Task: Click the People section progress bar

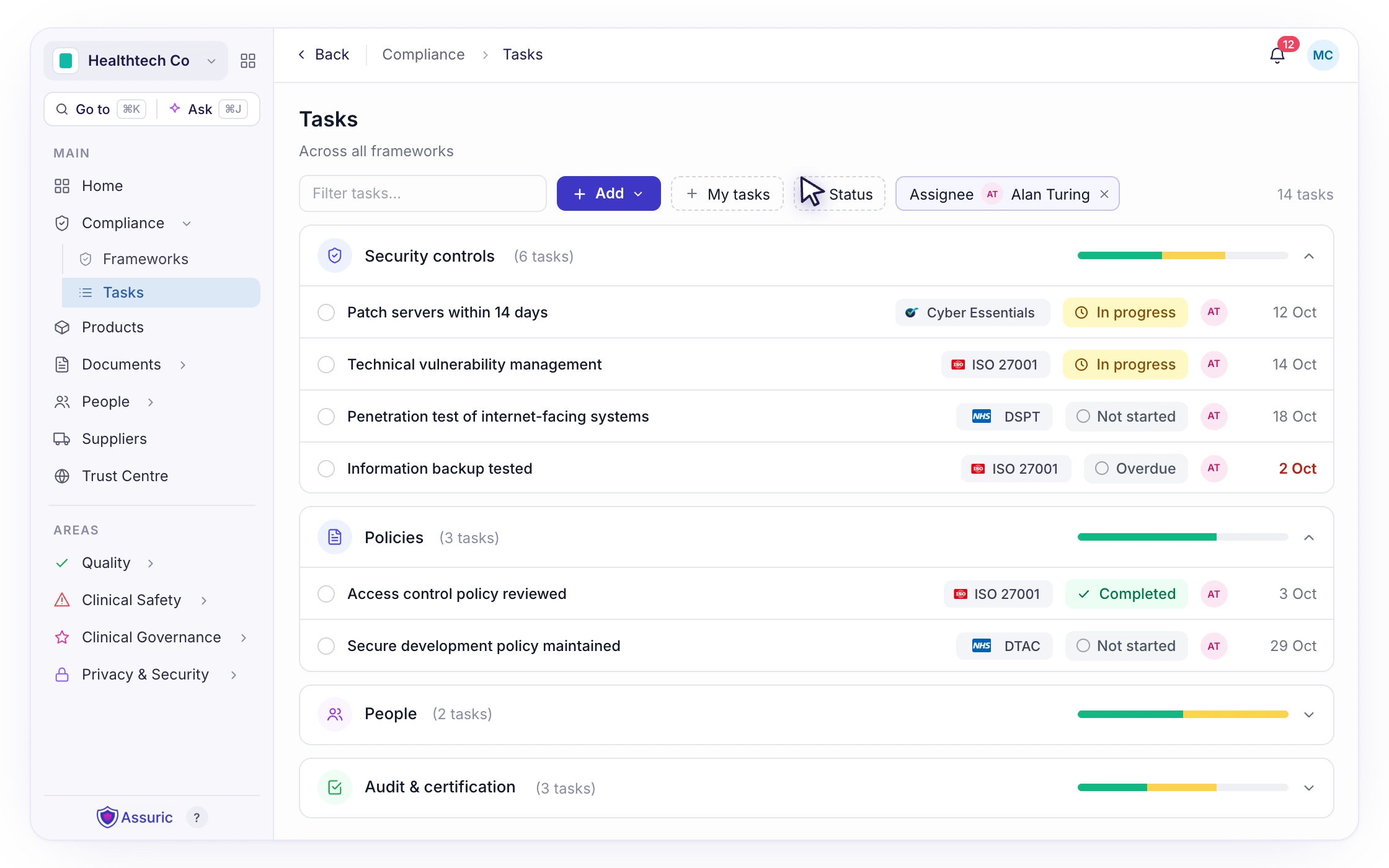Action: click(x=1183, y=714)
